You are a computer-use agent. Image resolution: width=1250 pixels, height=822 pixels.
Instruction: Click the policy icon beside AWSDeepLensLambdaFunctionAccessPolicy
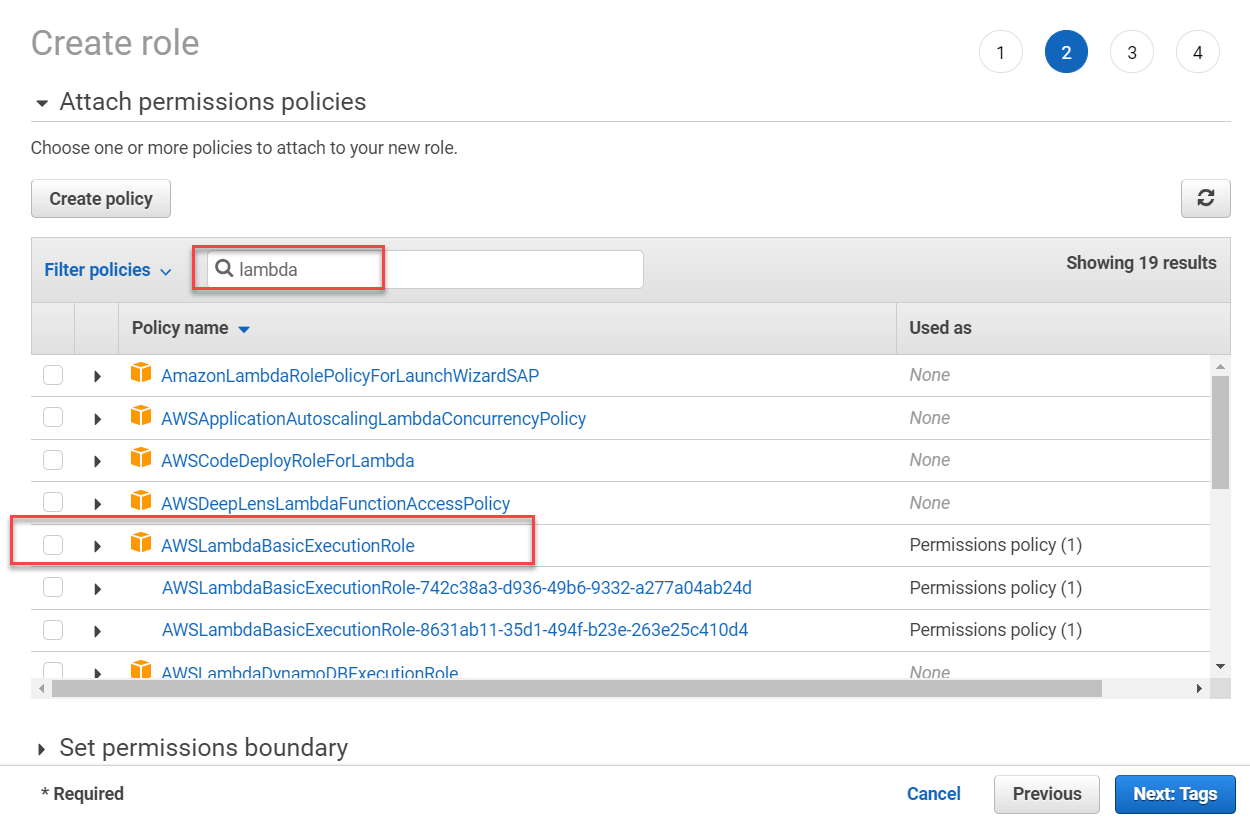pyautogui.click(x=141, y=502)
